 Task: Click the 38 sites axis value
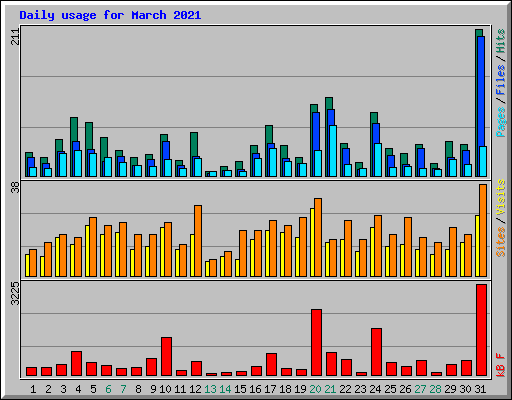click(x=15, y=187)
